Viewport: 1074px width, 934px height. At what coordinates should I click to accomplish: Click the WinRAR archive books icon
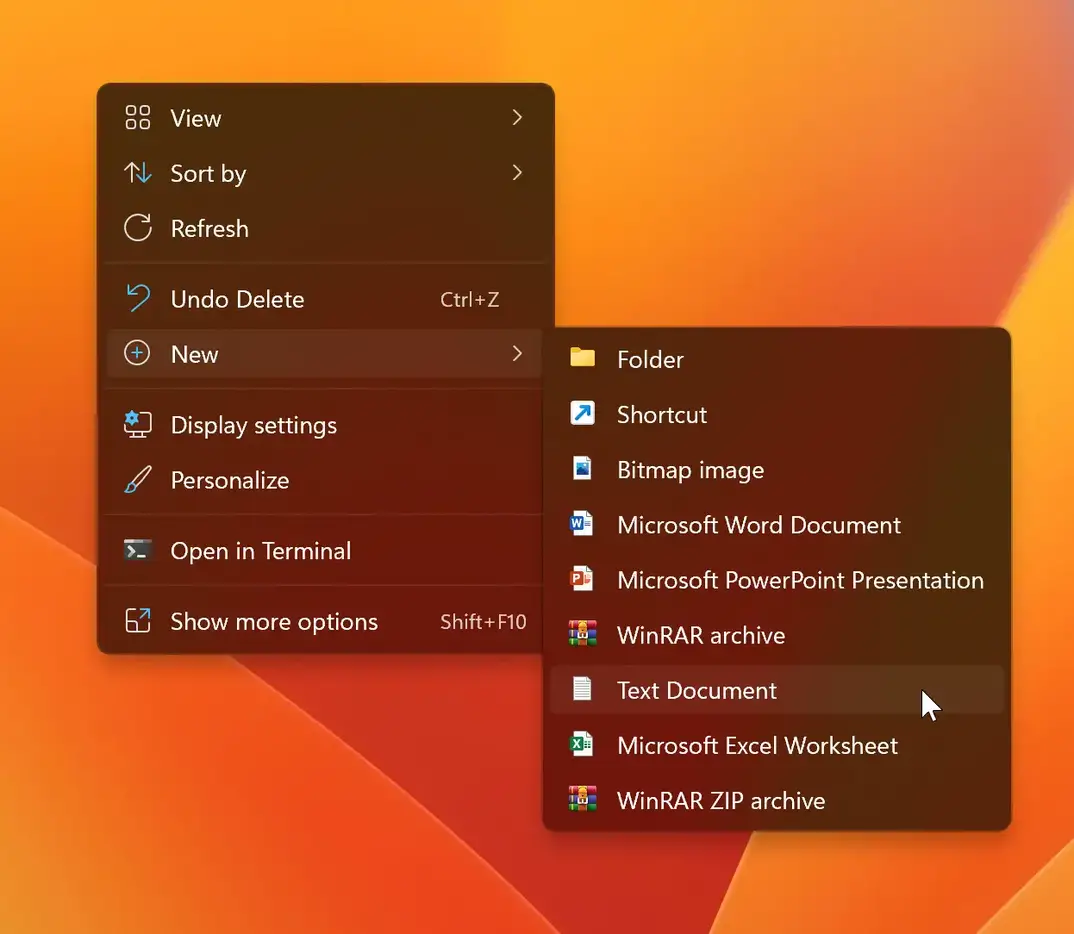pos(582,634)
